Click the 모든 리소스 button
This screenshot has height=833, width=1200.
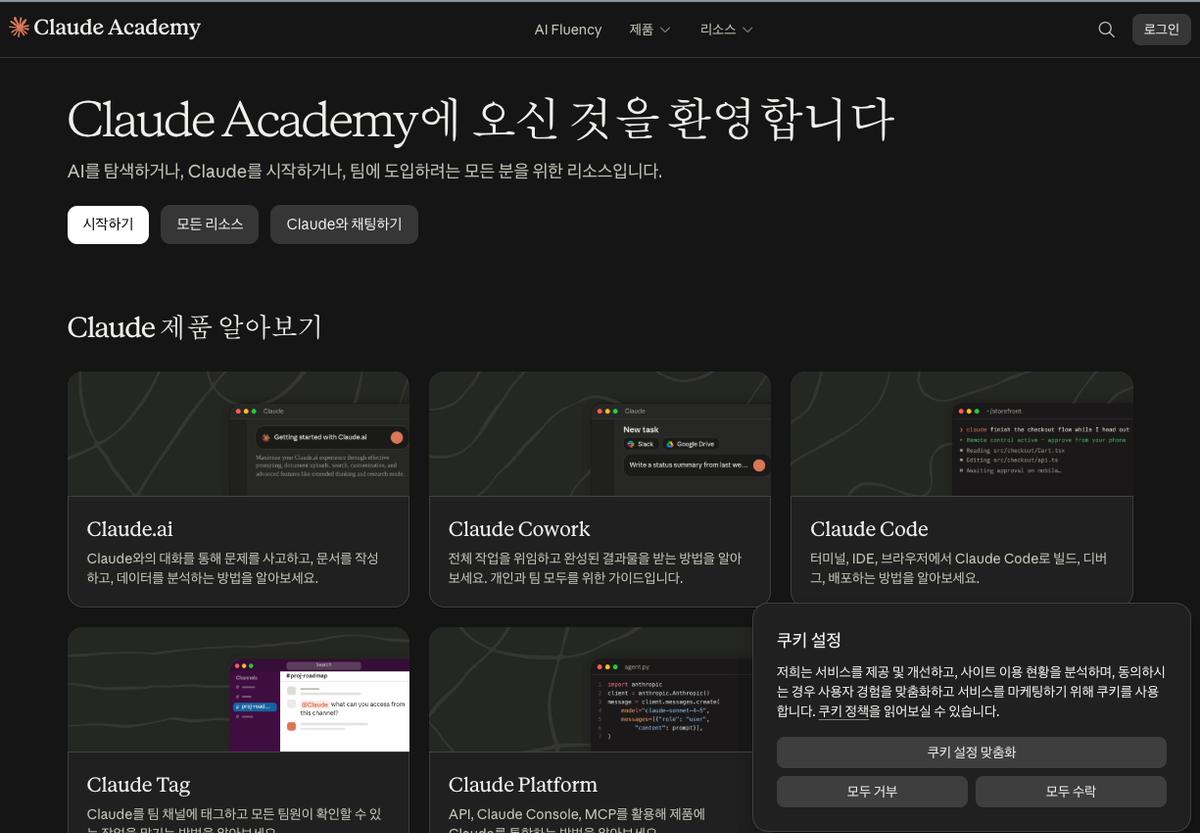click(210, 225)
